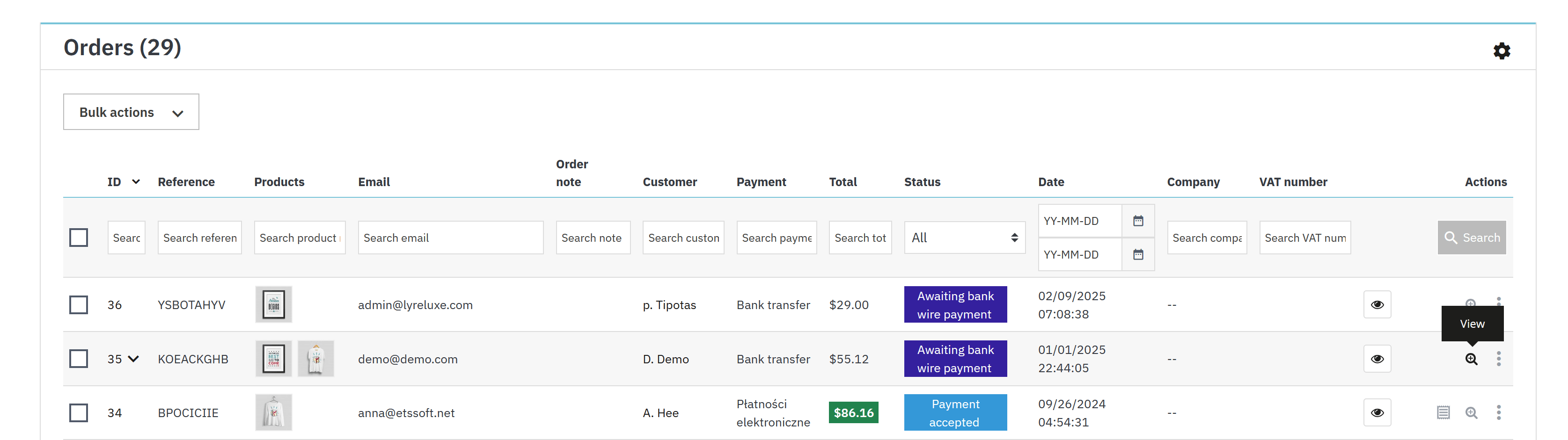
Task: Sort the table by Reference column
Action: click(186, 182)
